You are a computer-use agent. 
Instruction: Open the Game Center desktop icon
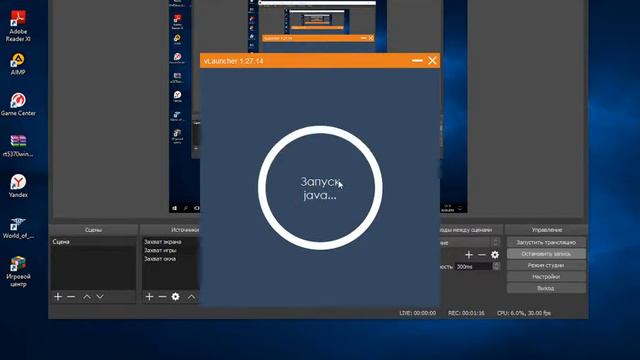click(18, 104)
